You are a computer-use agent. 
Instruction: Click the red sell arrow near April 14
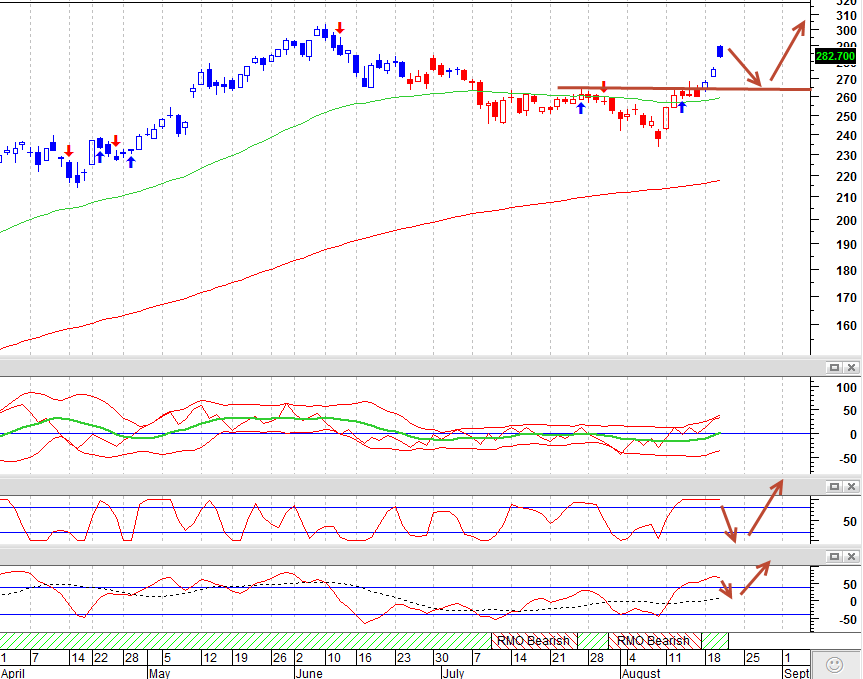pos(69,151)
